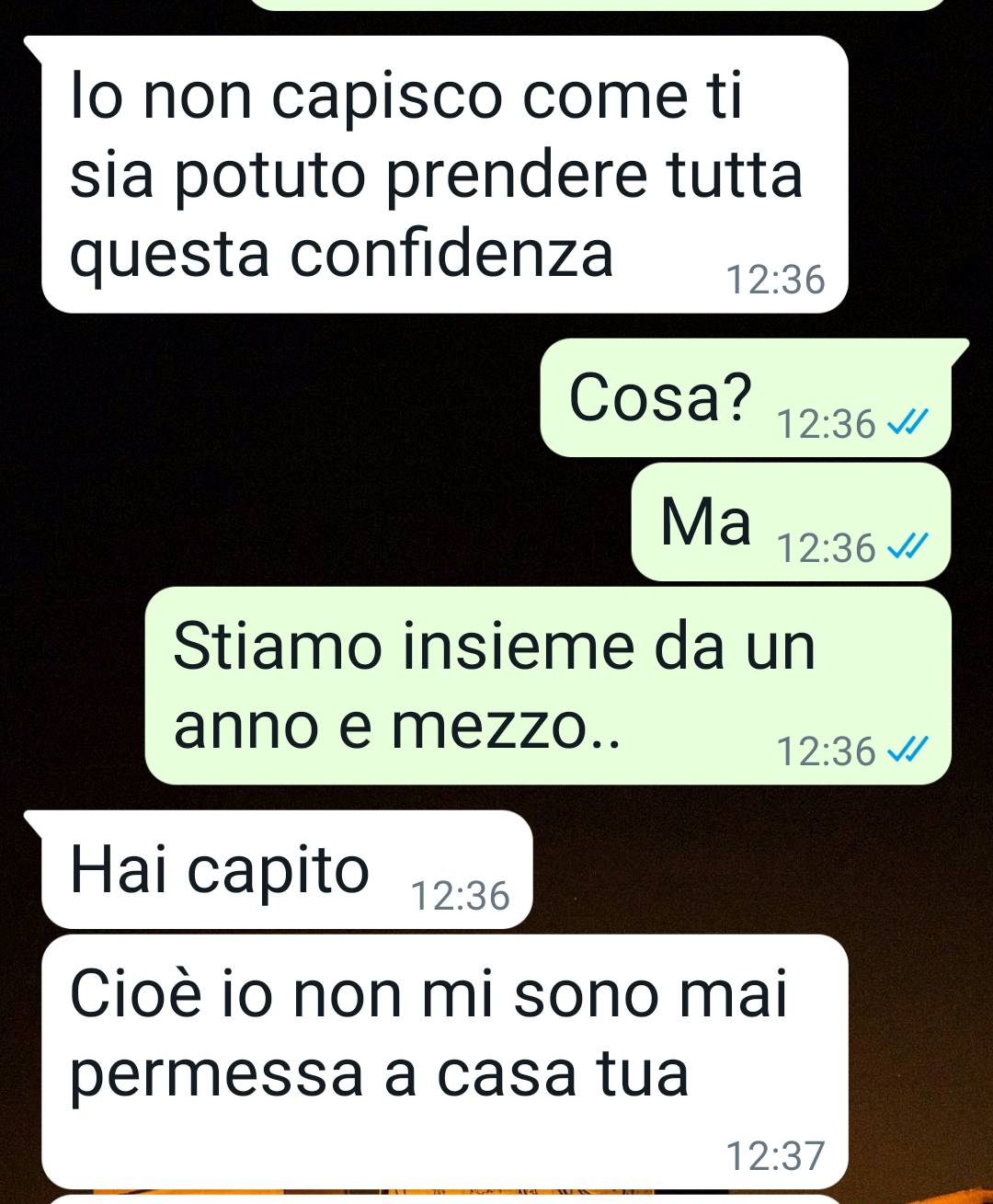Select the "Cioè io non mi sono mai" message
The image size is (993, 1204).
444,1061
